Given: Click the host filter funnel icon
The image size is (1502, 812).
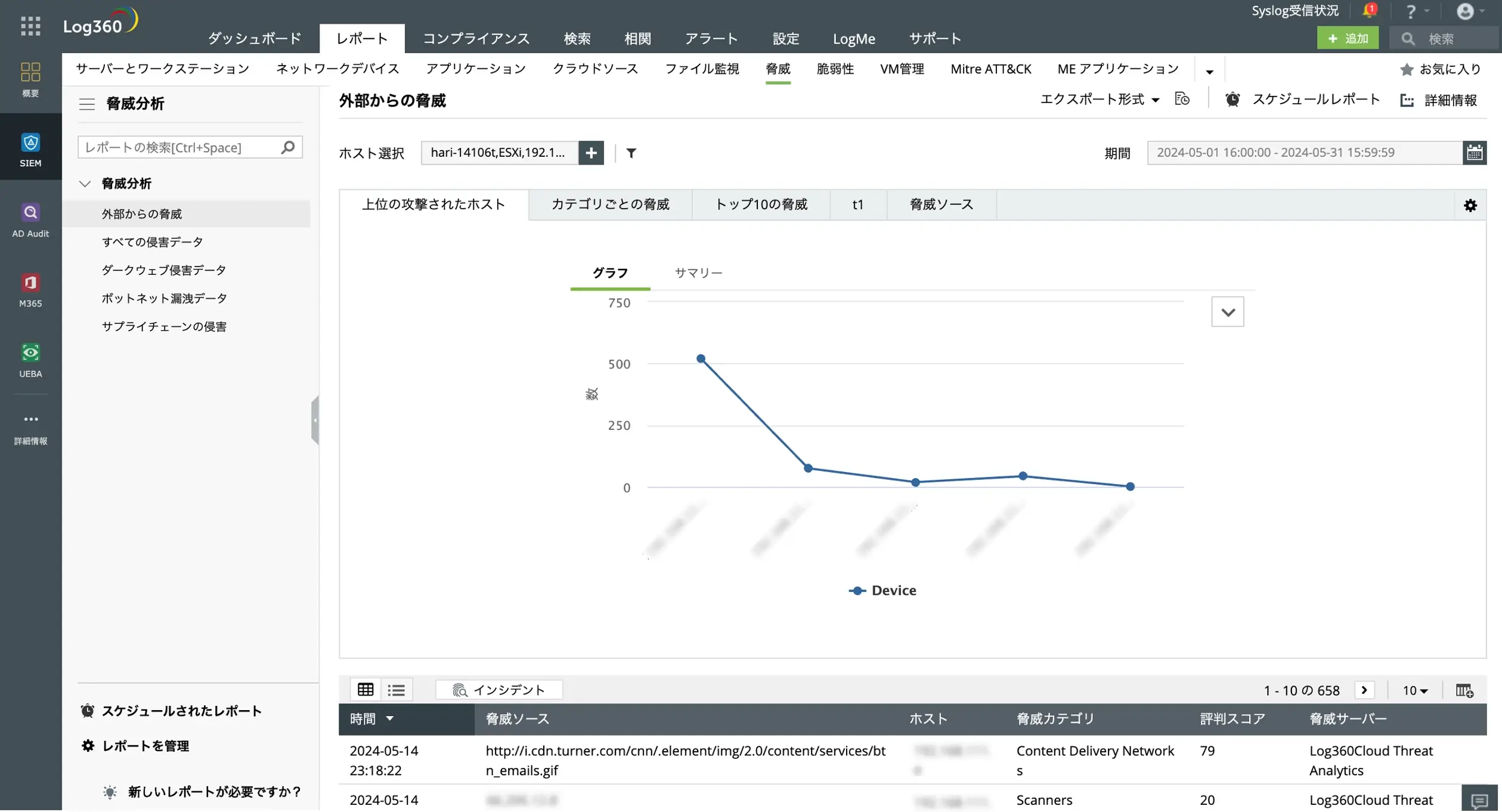Looking at the screenshot, I should click(x=631, y=153).
